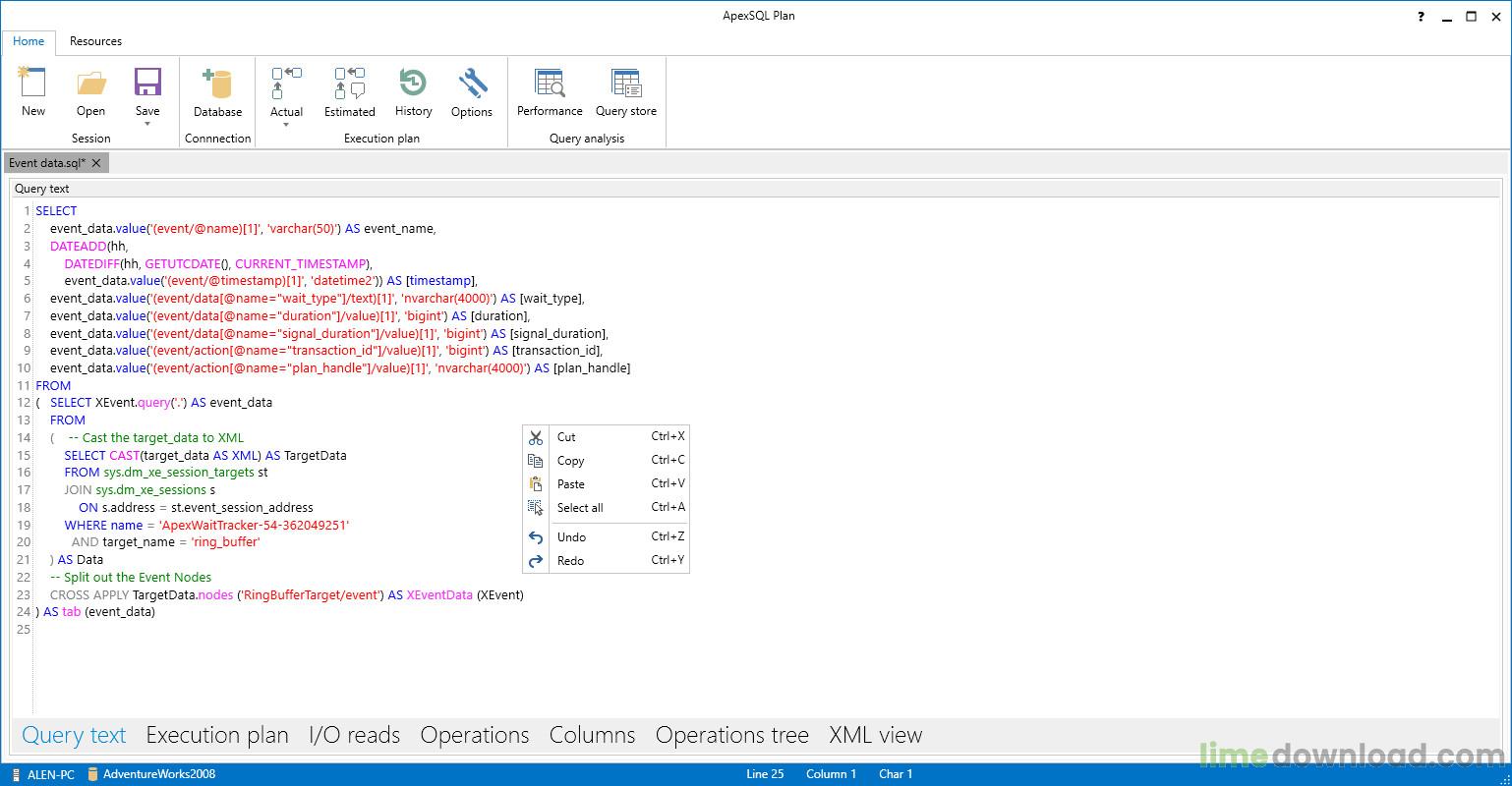Select Paste in the context menu
The width and height of the screenshot is (1512, 786).
[x=570, y=484]
